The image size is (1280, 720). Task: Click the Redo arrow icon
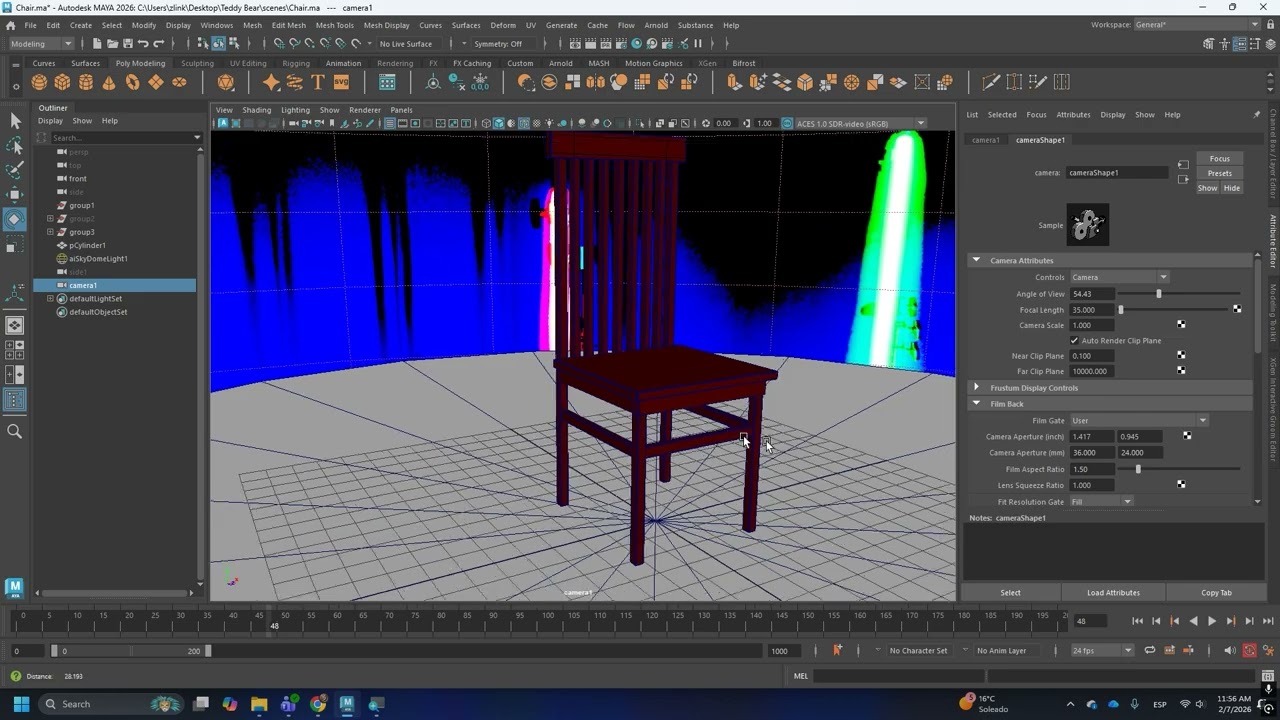click(159, 44)
